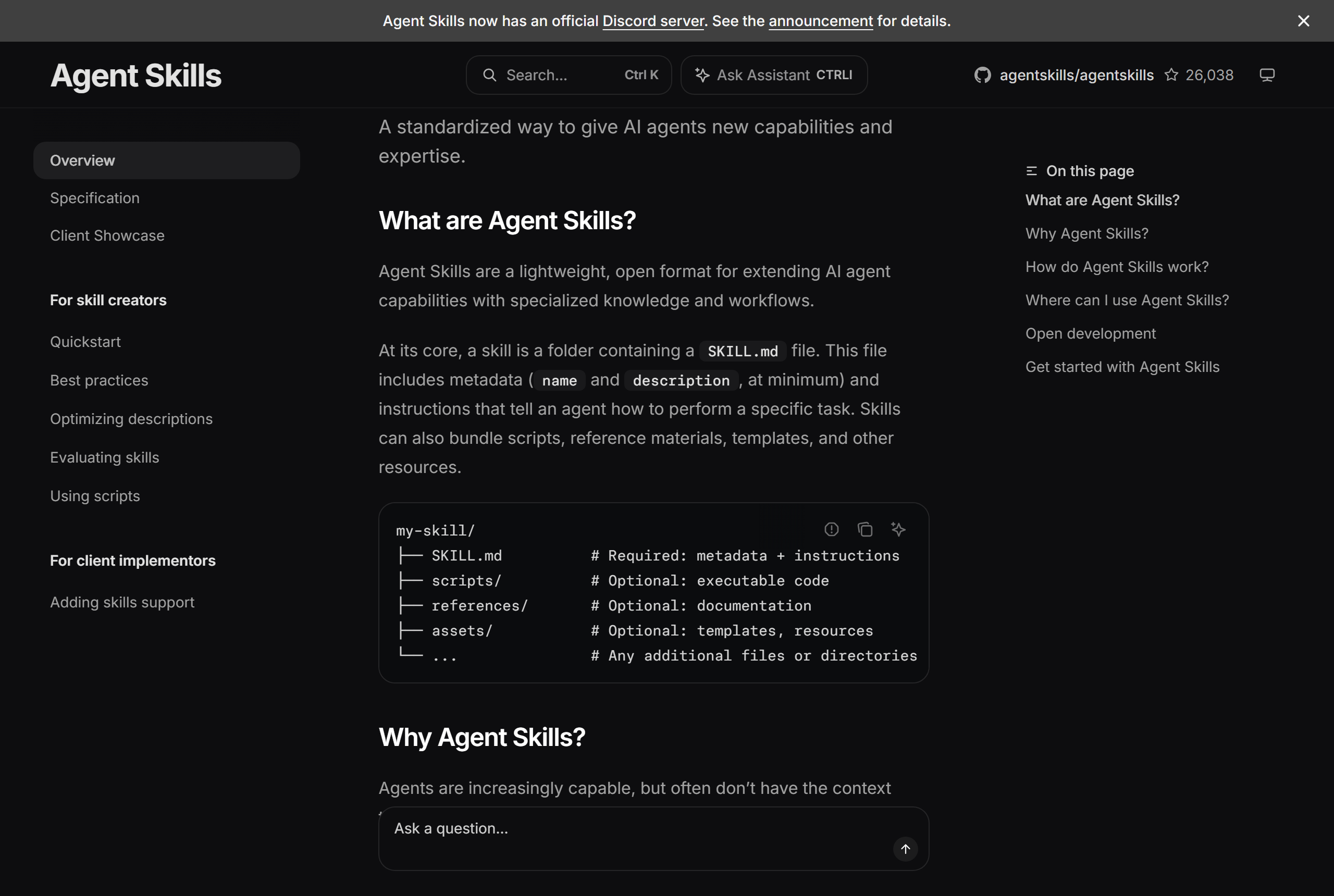Jump to Why Agent Skills? in contents
Viewport: 1334px width, 896px height.
coord(1086,234)
